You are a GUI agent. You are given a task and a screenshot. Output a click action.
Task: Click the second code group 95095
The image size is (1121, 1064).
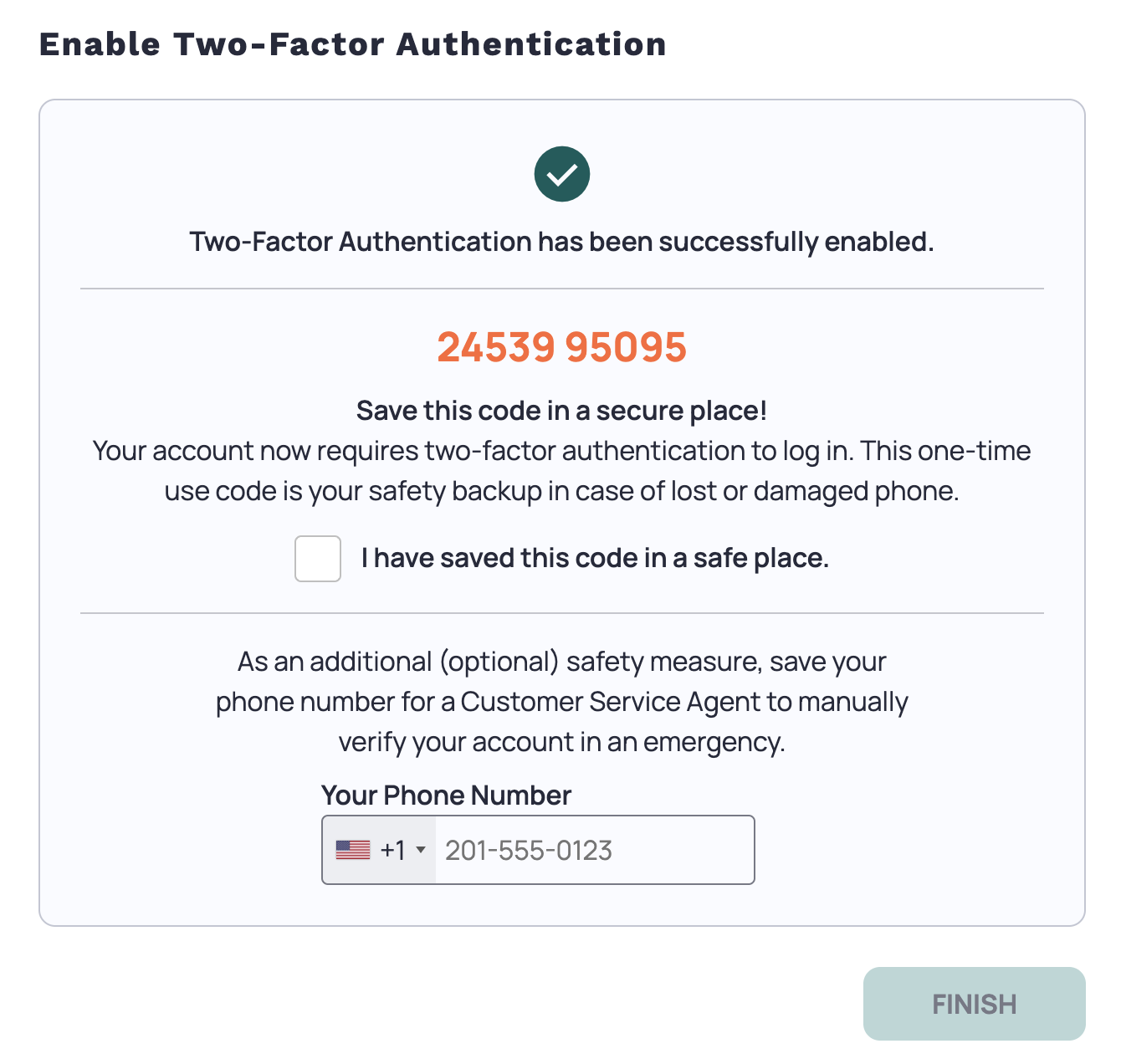click(x=626, y=347)
